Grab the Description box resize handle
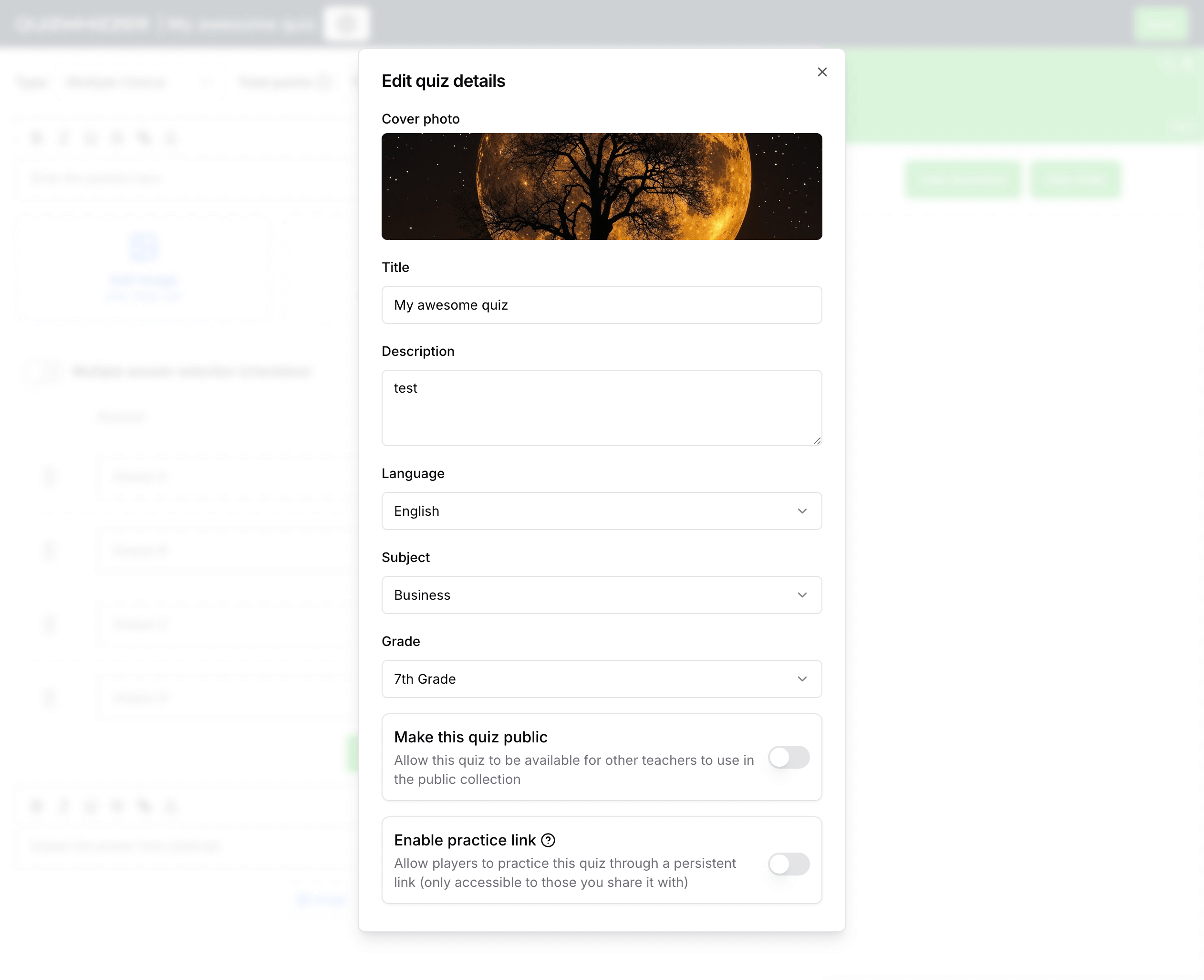 coord(817,441)
